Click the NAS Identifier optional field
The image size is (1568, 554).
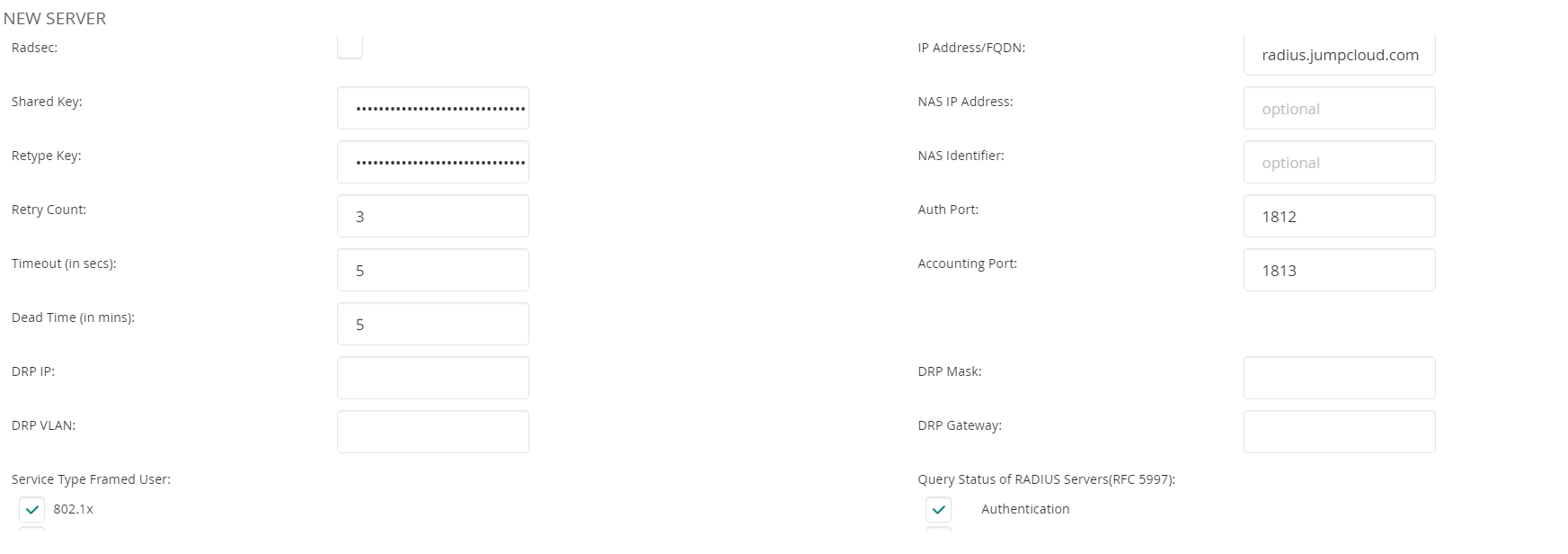click(1340, 162)
